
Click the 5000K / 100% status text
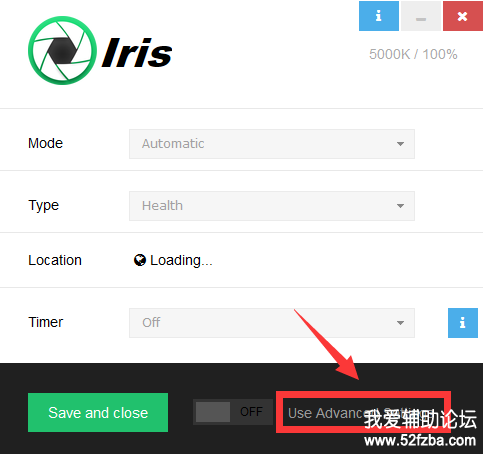(x=413, y=54)
